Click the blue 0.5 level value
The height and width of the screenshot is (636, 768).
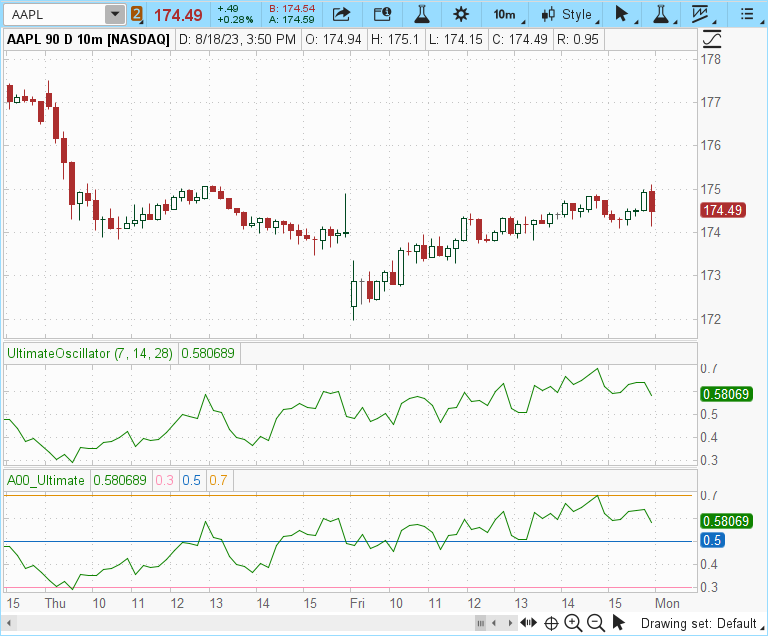192,480
